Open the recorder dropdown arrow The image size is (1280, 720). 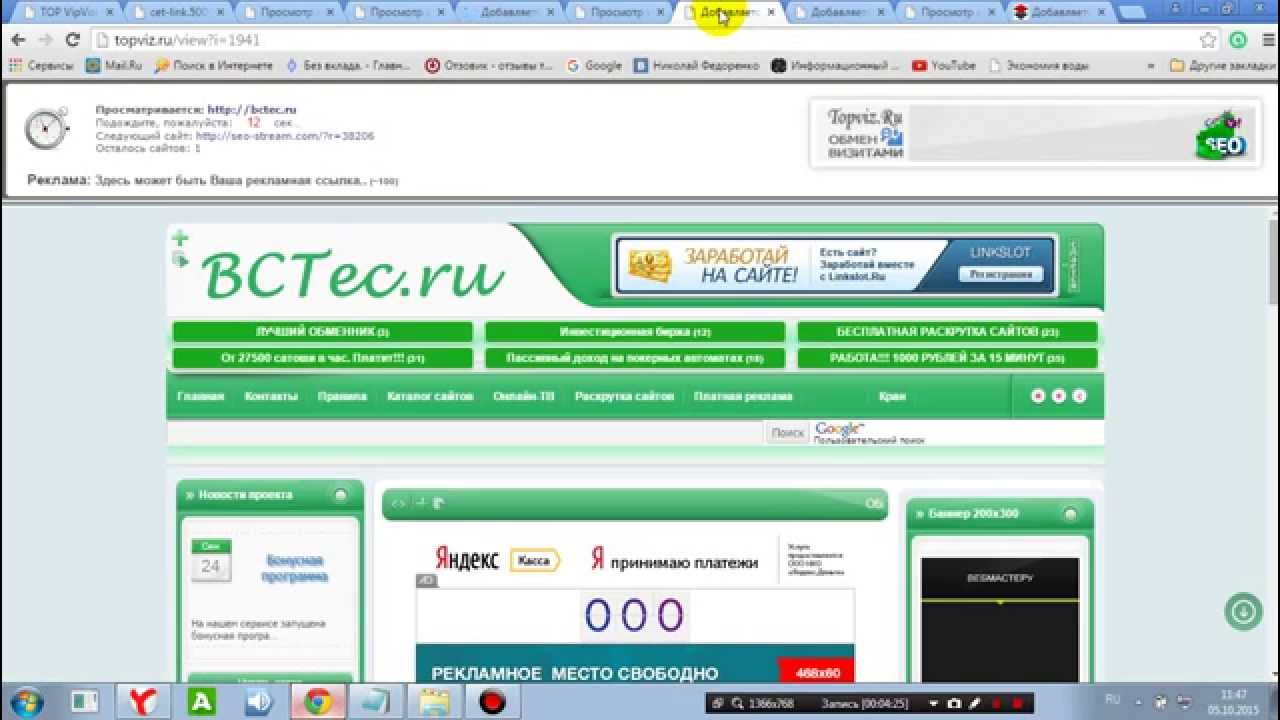click(x=933, y=703)
